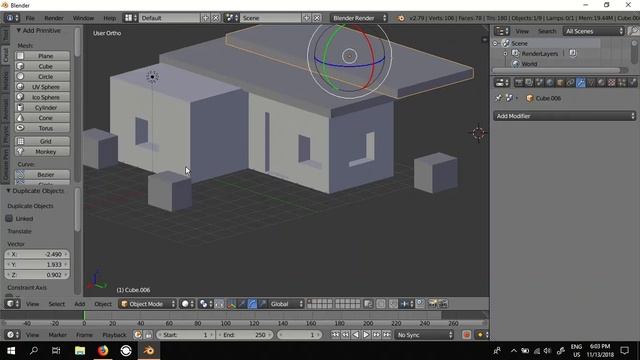Click the Vector Z value slider
The width and height of the screenshot is (640, 360).
pos(37,275)
